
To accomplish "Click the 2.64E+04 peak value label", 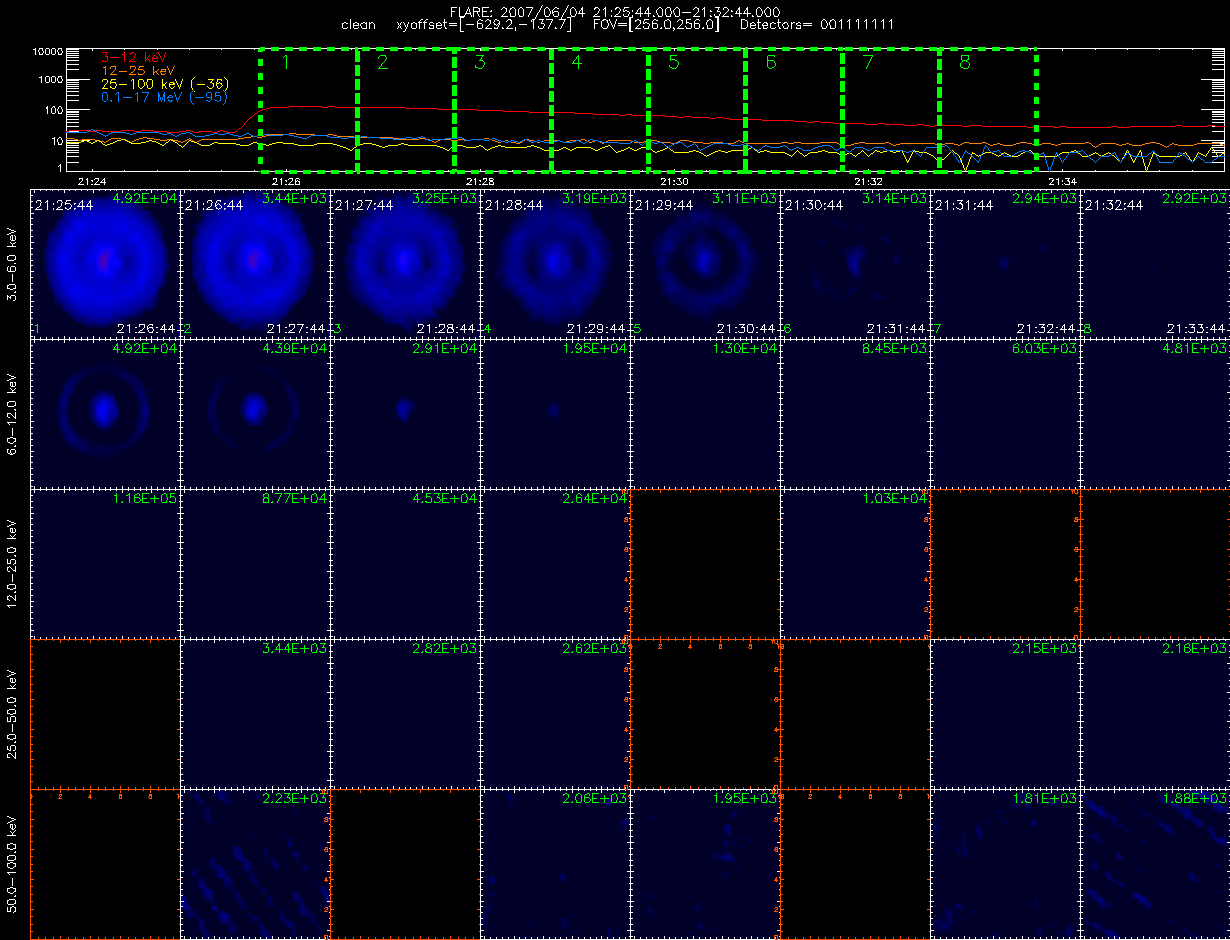I will click(596, 499).
